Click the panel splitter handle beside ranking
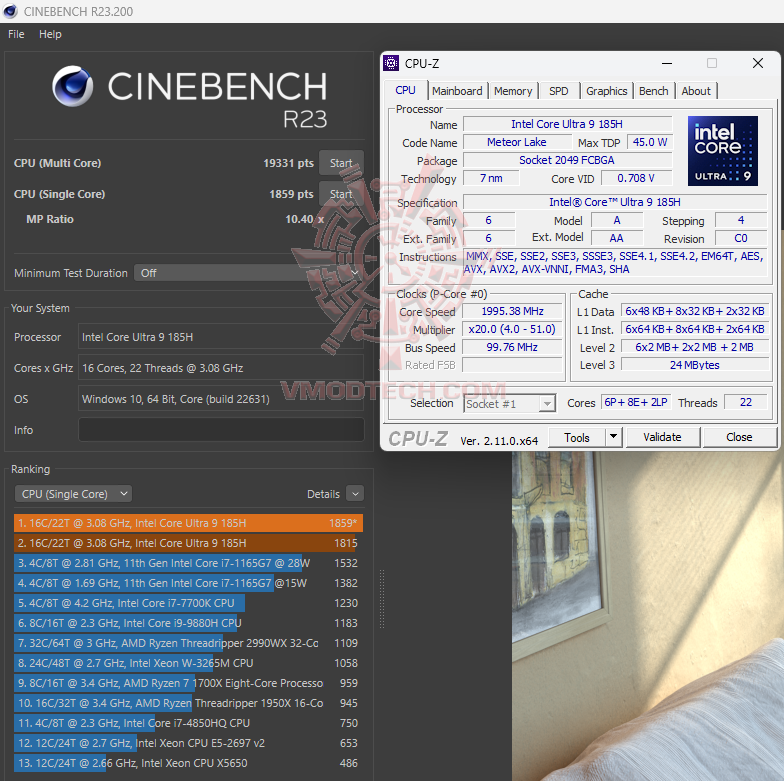784x781 pixels. click(x=382, y=599)
